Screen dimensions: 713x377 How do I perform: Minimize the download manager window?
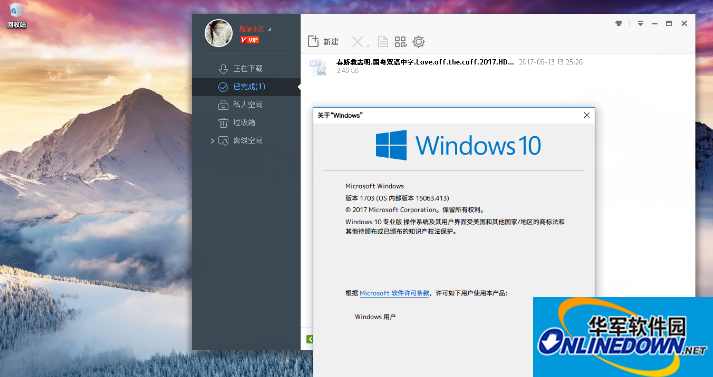[x=654, y=24]
